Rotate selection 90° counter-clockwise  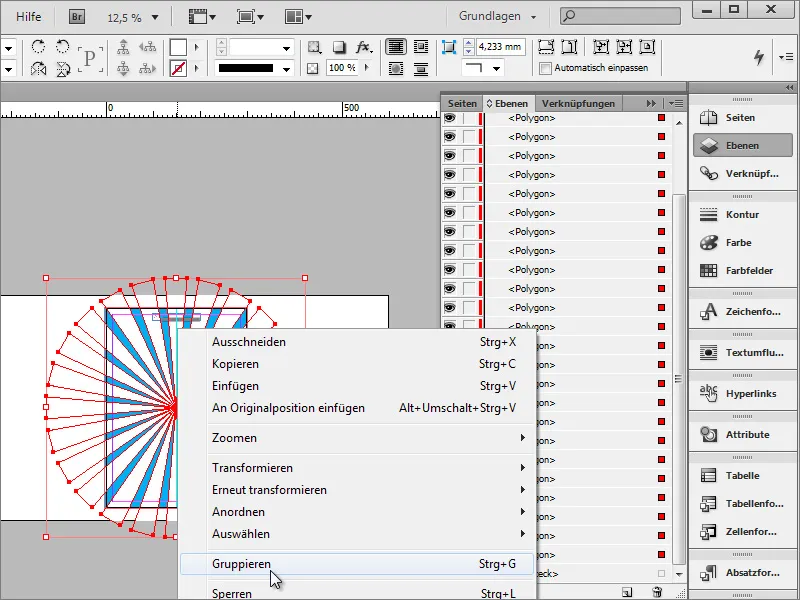[x=62, y=47]
